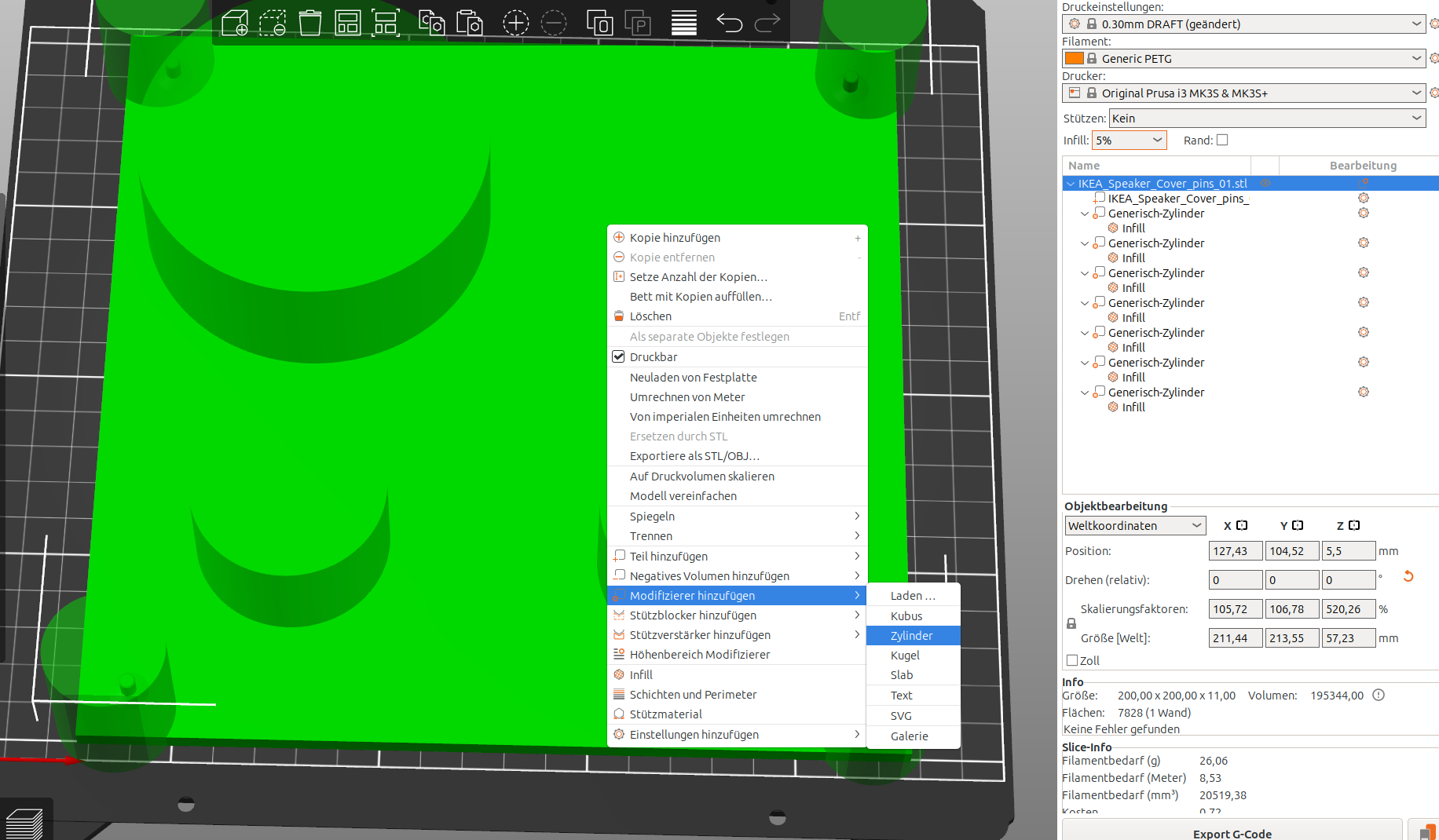Screen dimensions: 1439x840
Task: Click the trash Delete all icon
Action: point(310,23)
